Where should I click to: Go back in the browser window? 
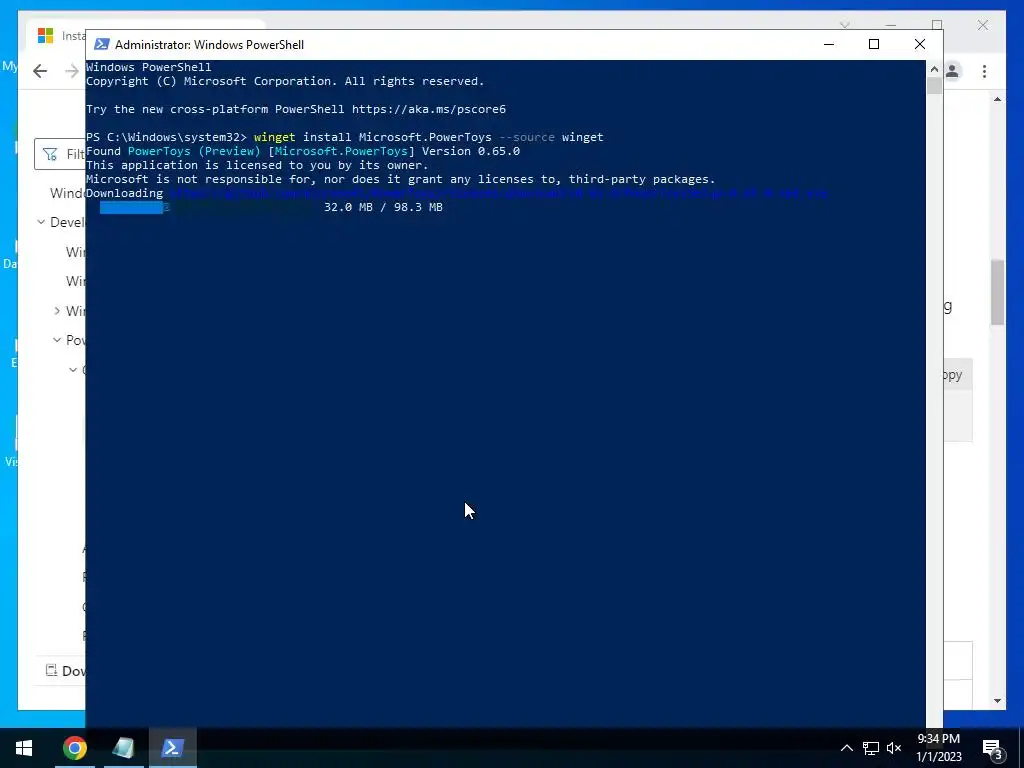tap(40, 71)
